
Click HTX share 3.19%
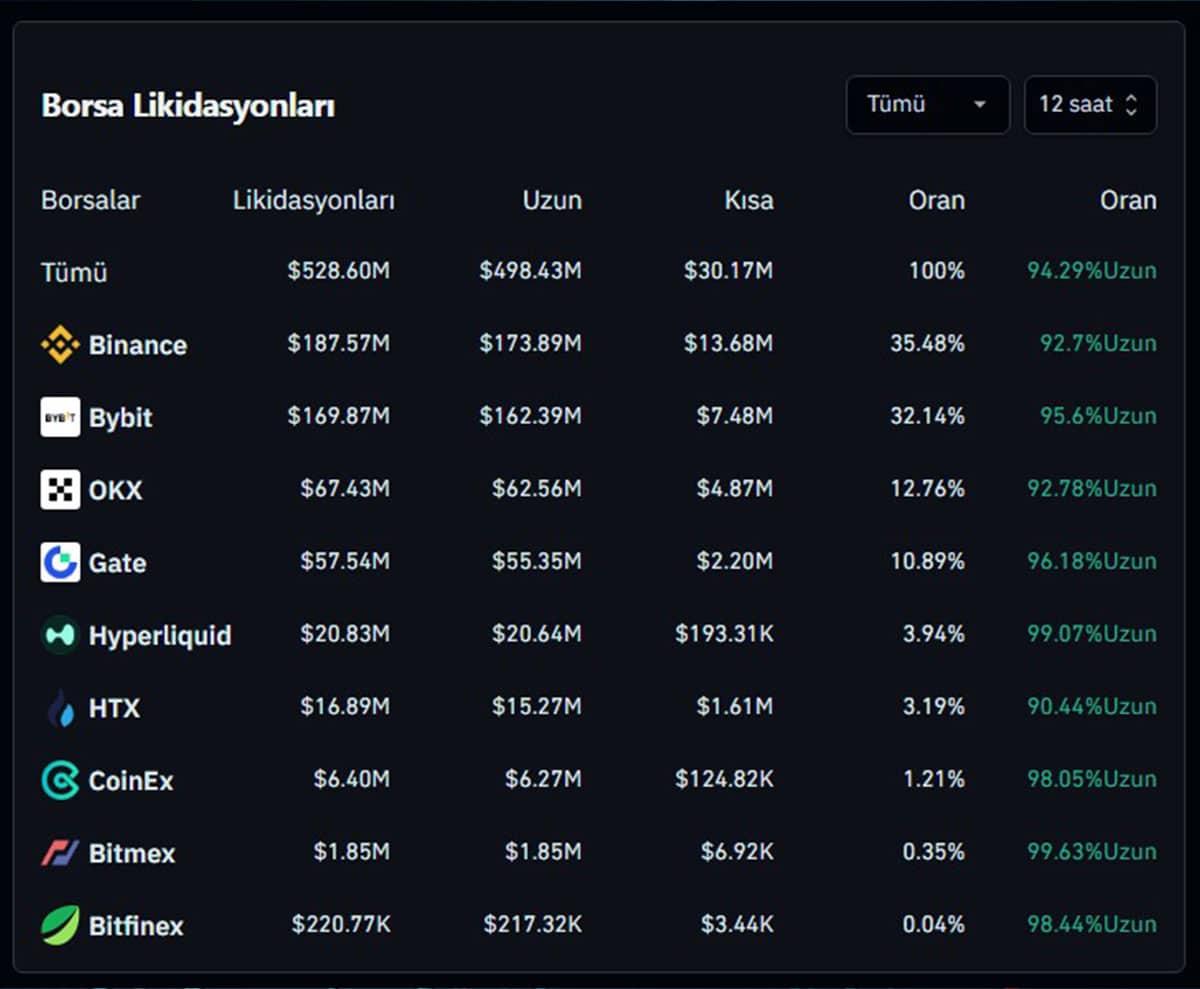click(934, 707)
